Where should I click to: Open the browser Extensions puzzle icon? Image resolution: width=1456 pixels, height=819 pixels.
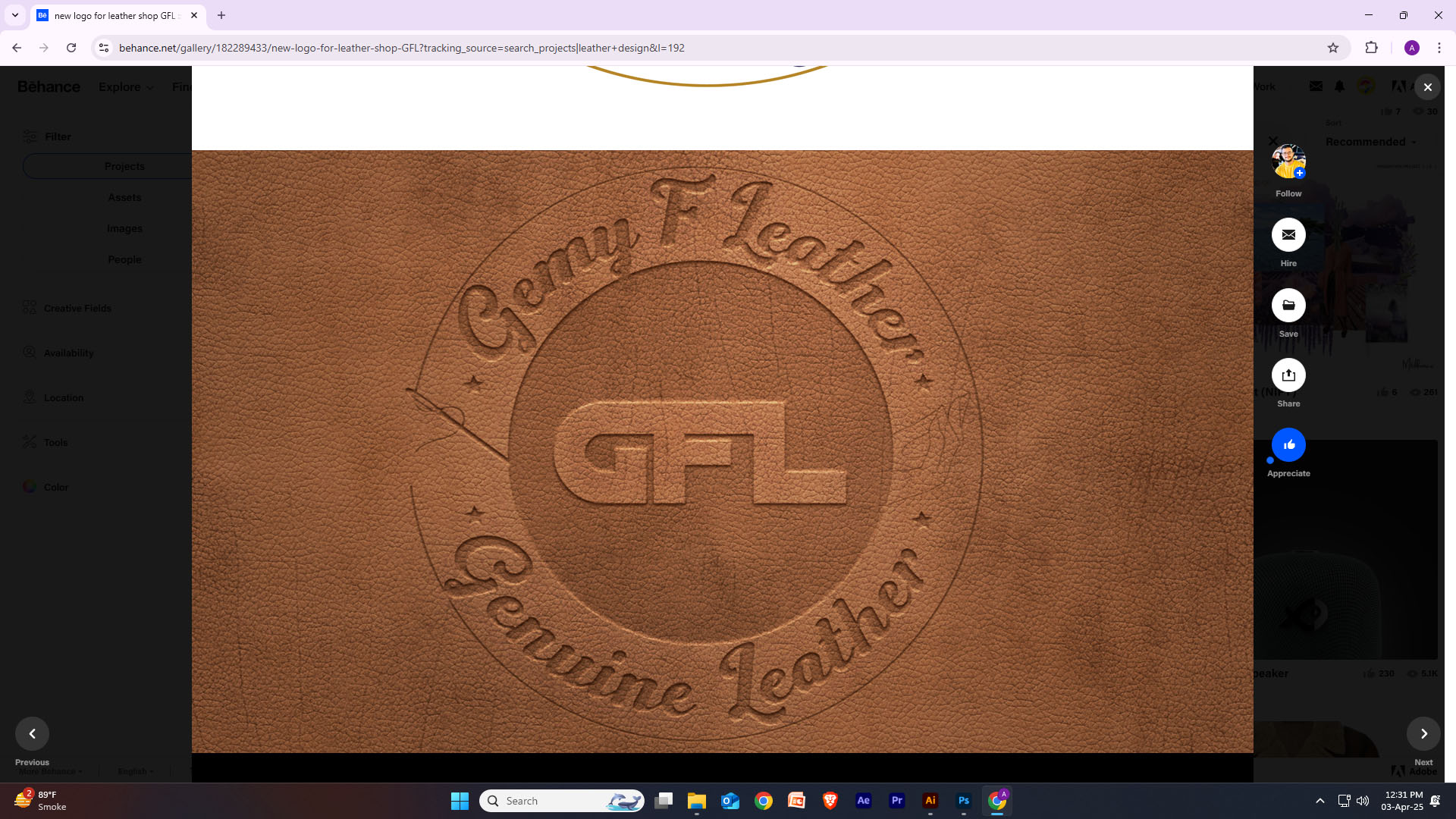[1371, 48]
